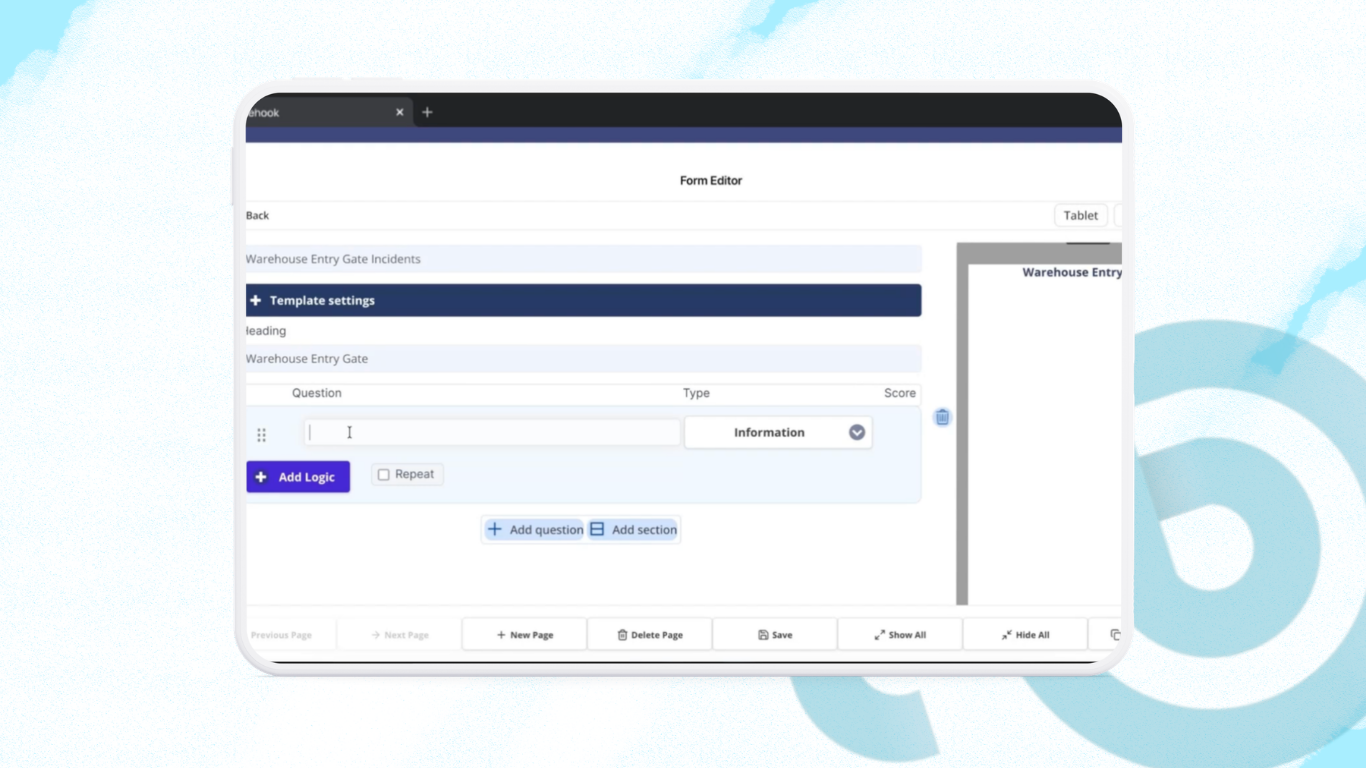The height and width of the screenshot is (768, 1366).
Task: Click the plus icon on Template settings
Action: (256, 300)
